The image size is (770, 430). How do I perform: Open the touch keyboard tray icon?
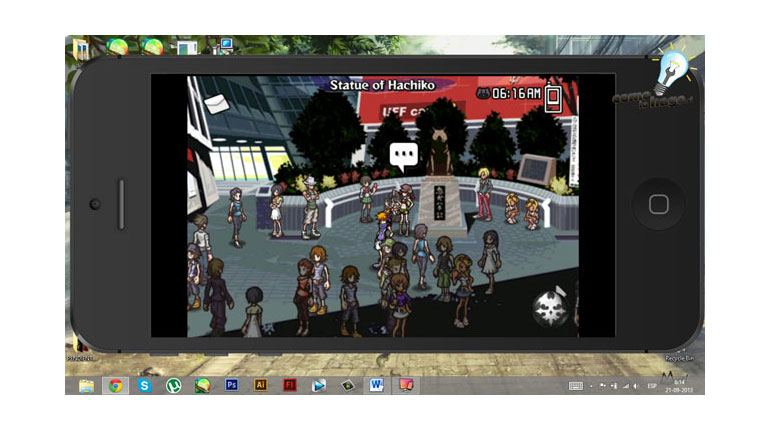tap(576, 386)
